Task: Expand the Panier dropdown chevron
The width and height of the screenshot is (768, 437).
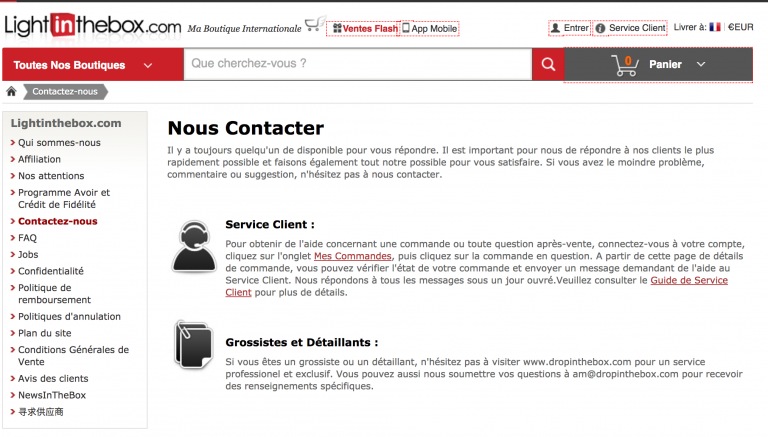Action: click(x=701, y=64)
